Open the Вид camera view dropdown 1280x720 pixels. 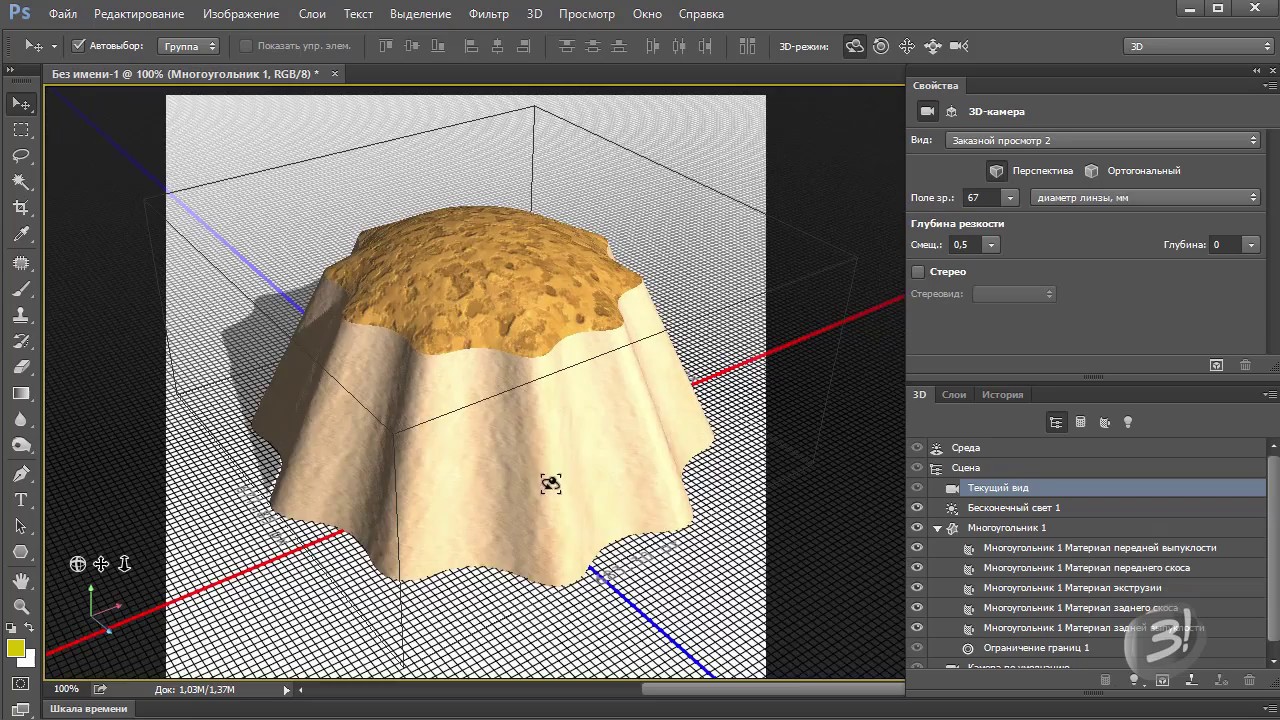pos(1102,141)
